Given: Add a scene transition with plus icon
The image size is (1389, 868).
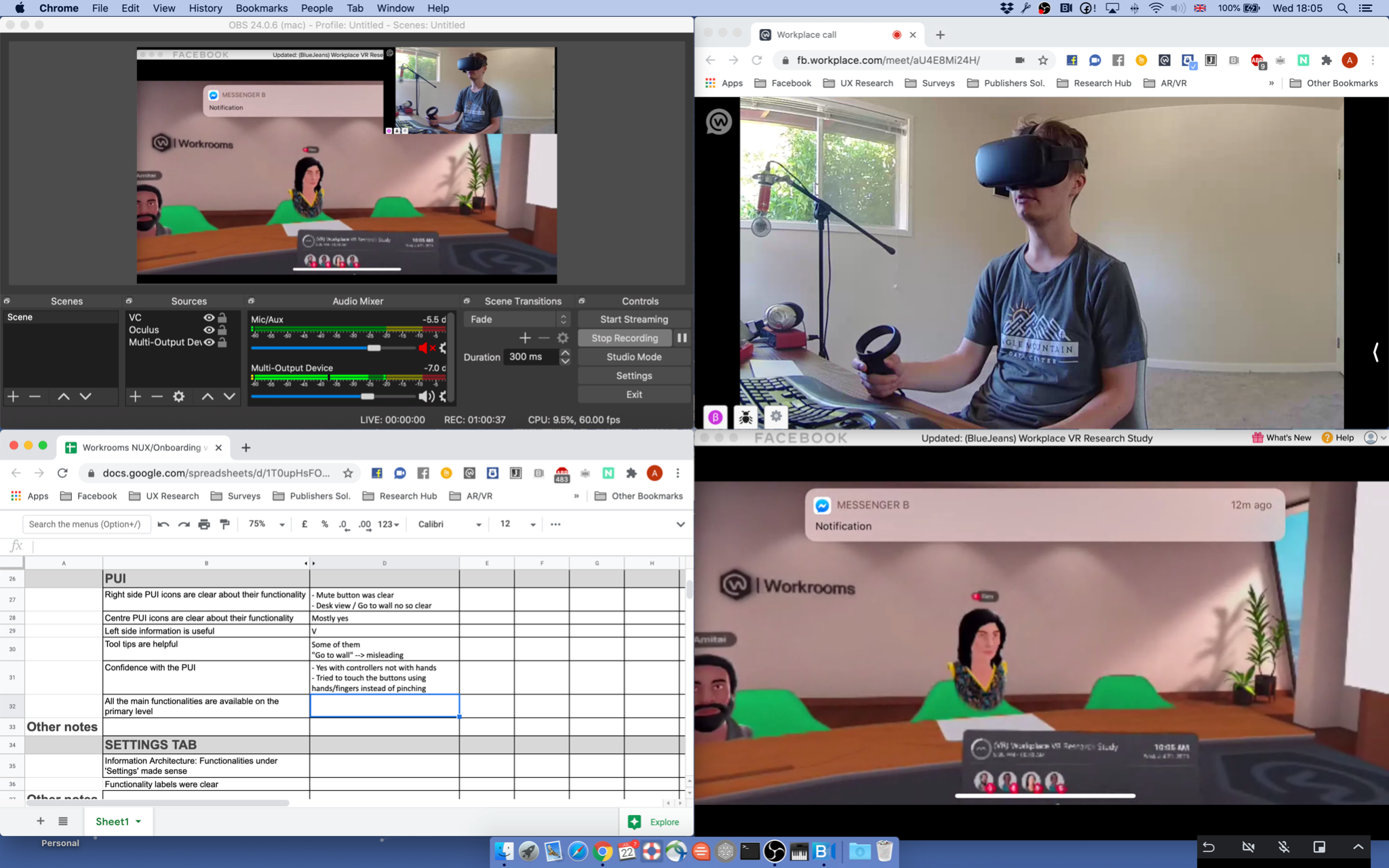Looking at the screenshot, I should [525, 338].
